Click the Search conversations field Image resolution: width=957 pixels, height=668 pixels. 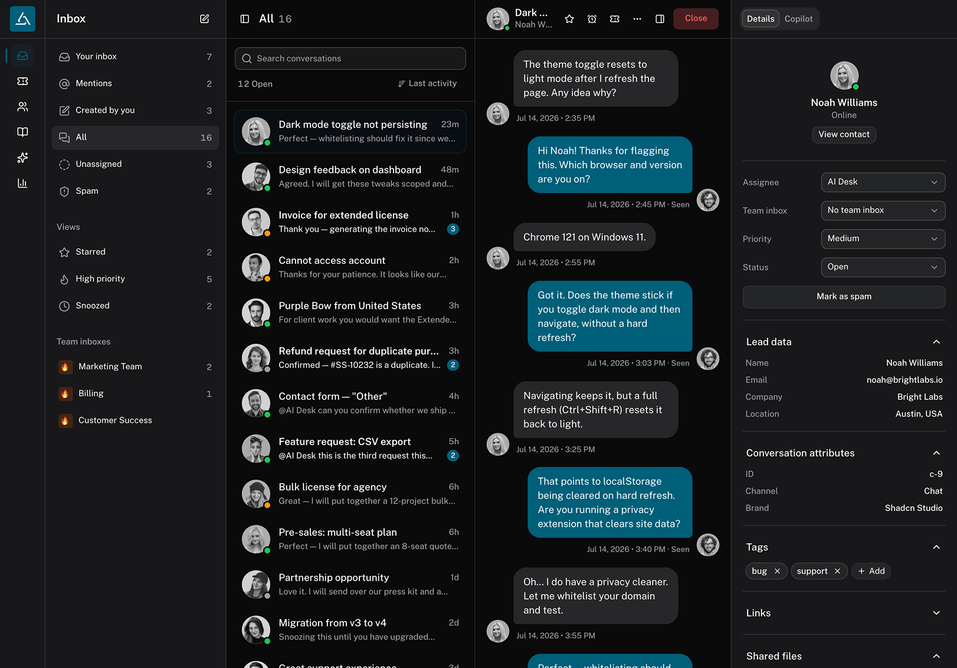pos(350,59)
